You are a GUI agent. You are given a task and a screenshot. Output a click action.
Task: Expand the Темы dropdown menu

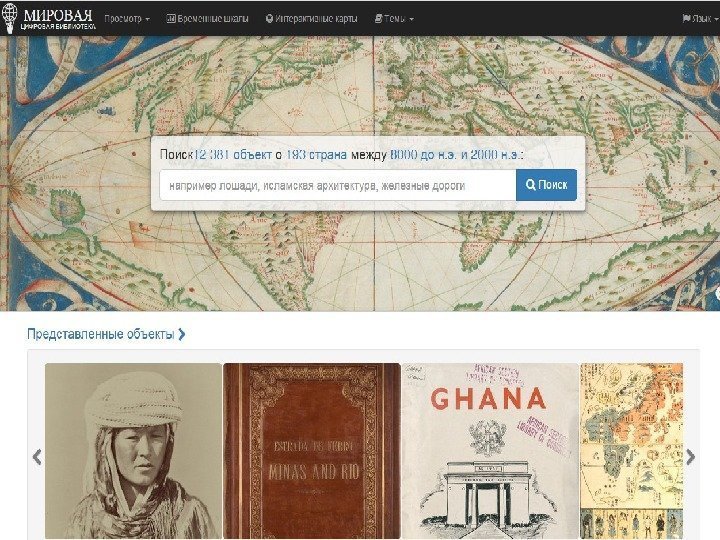[394, 19]
